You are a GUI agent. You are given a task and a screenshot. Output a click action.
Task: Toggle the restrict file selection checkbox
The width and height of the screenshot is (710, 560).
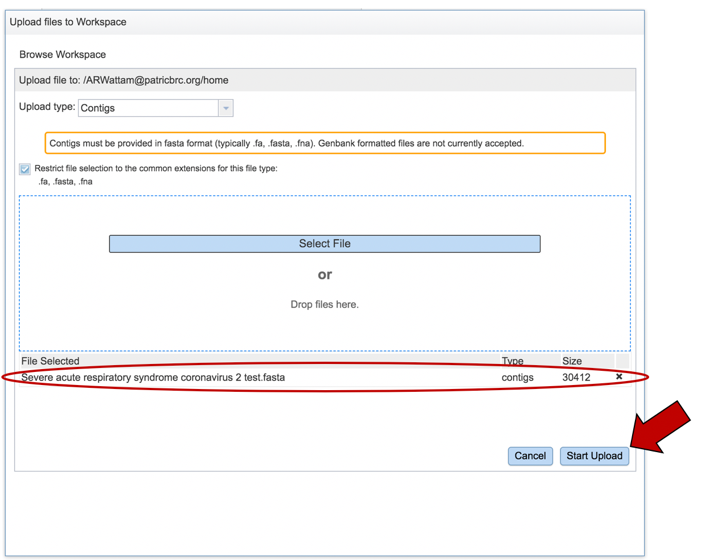click(x=25, y=169)
